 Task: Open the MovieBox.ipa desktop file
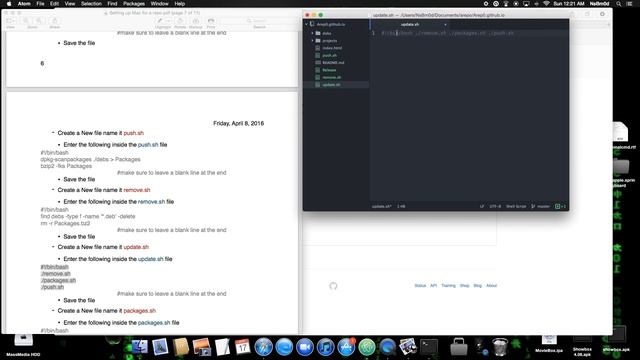coord(549,343)
